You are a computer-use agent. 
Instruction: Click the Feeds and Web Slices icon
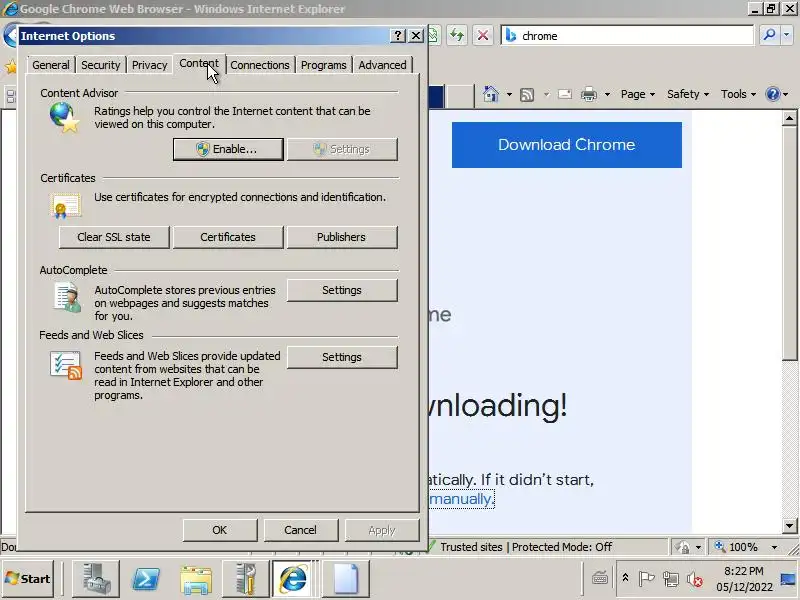tap(66, 365)
